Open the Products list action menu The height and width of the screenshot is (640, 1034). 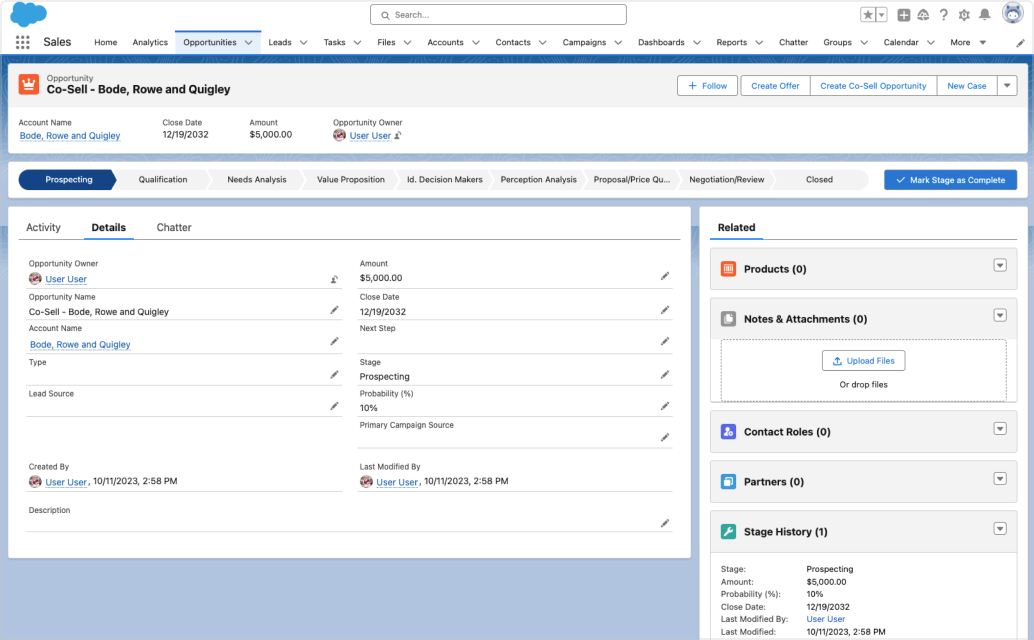pyautogui.click(x=1000, y=265)
